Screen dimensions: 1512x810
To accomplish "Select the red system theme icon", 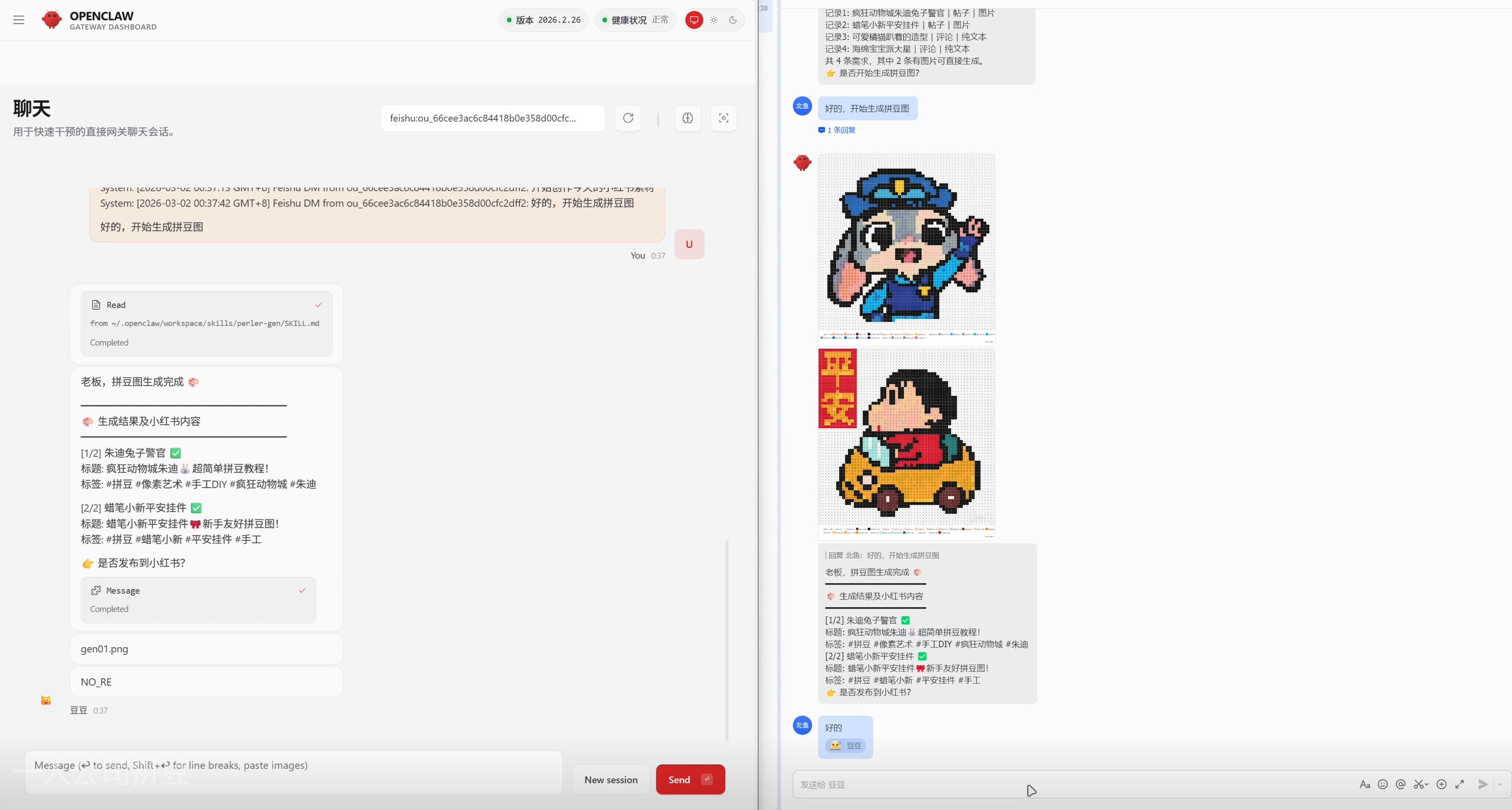I will 694,20.
